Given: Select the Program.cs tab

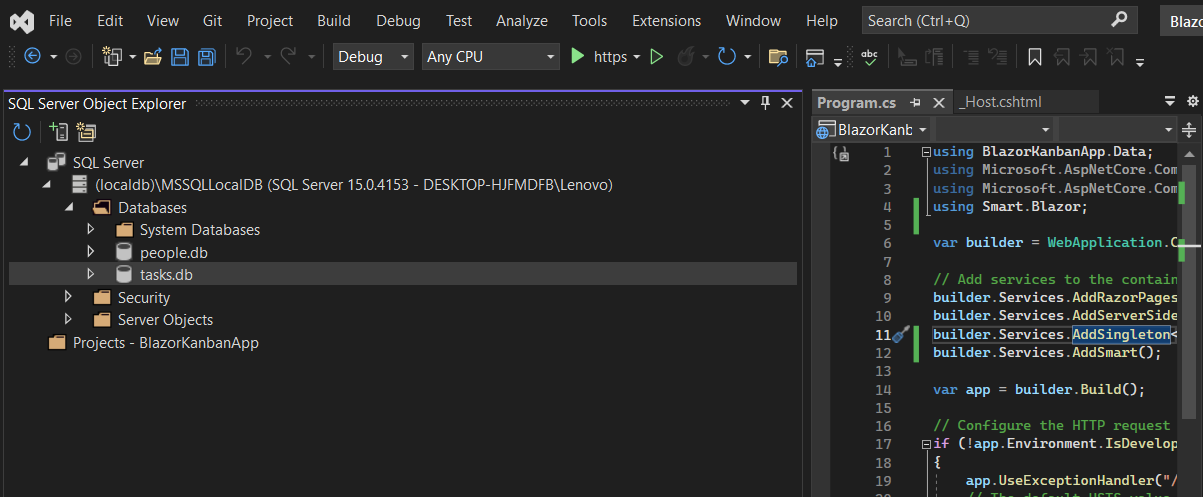Looking at the screenshot, I should click(x=856, y=102).
